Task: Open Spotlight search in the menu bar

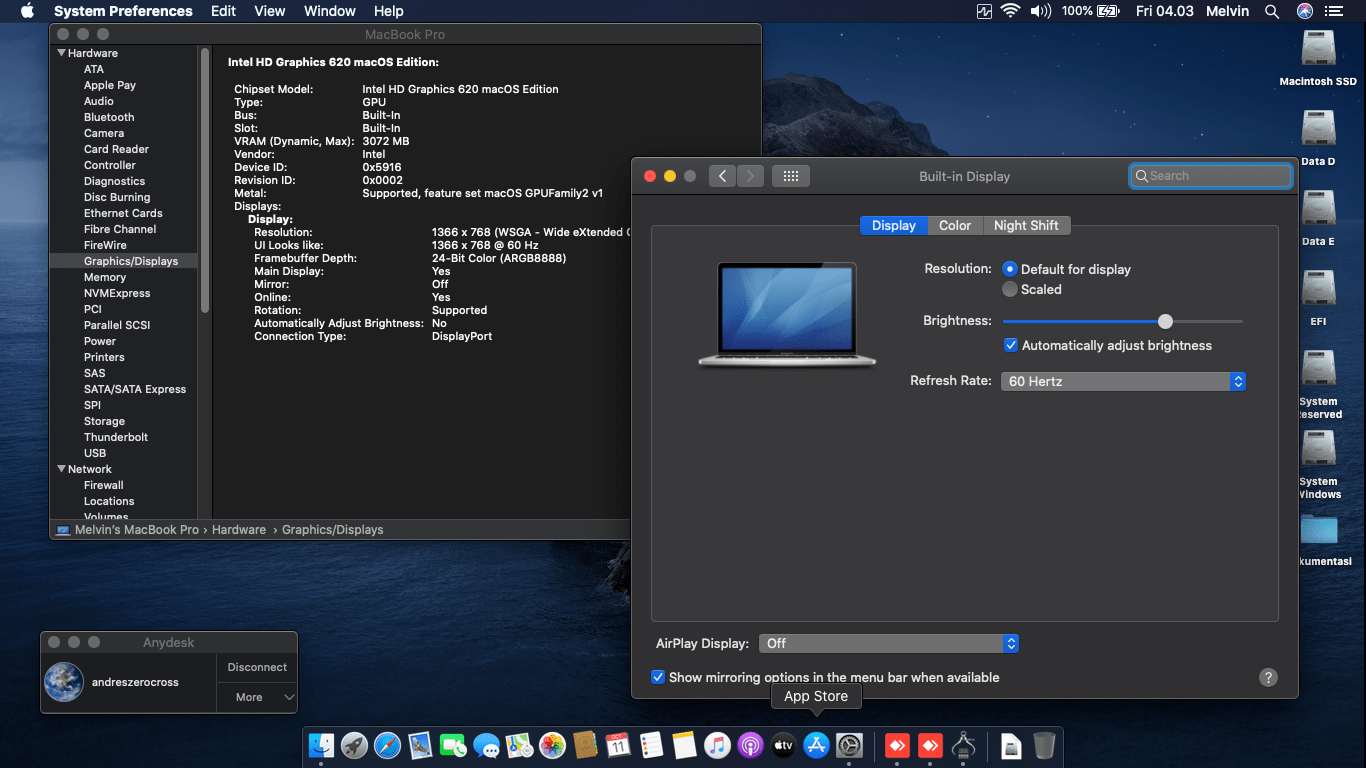Action: tap(1272, 11)
